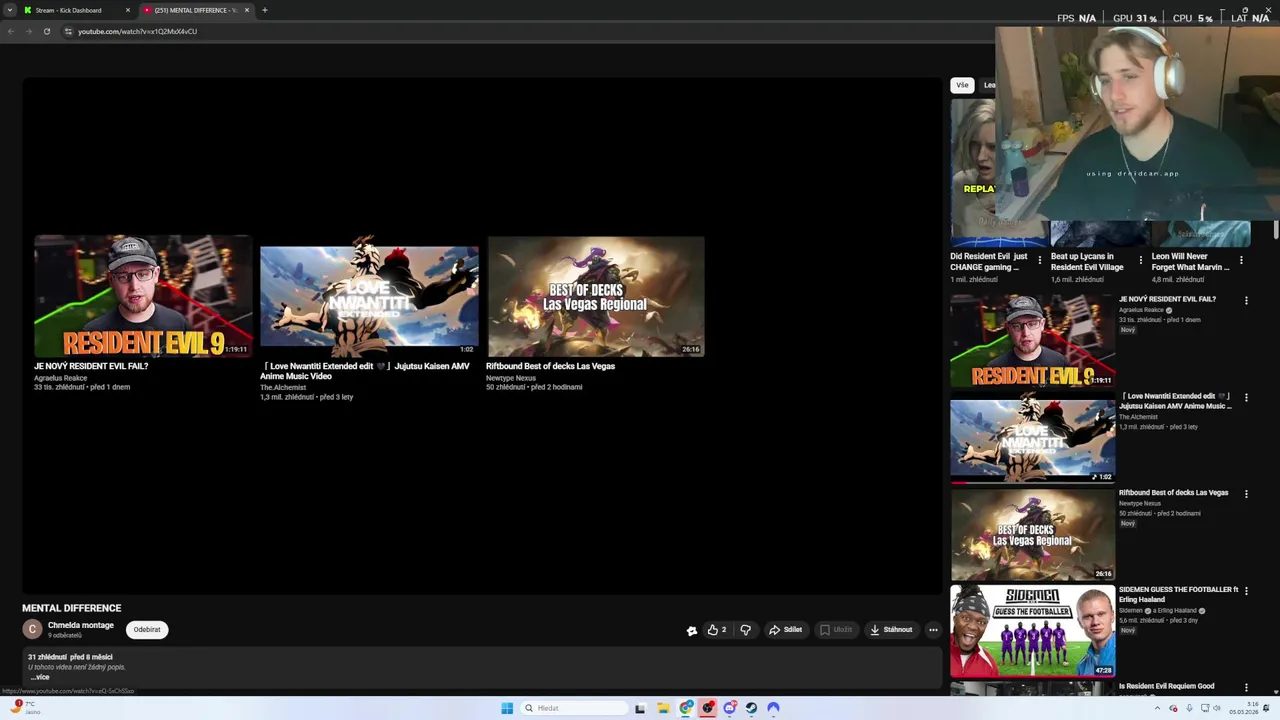
Task: Open Love Nwantiti Extended end-screen thumbnail
Action: click(x=369, y=296)
